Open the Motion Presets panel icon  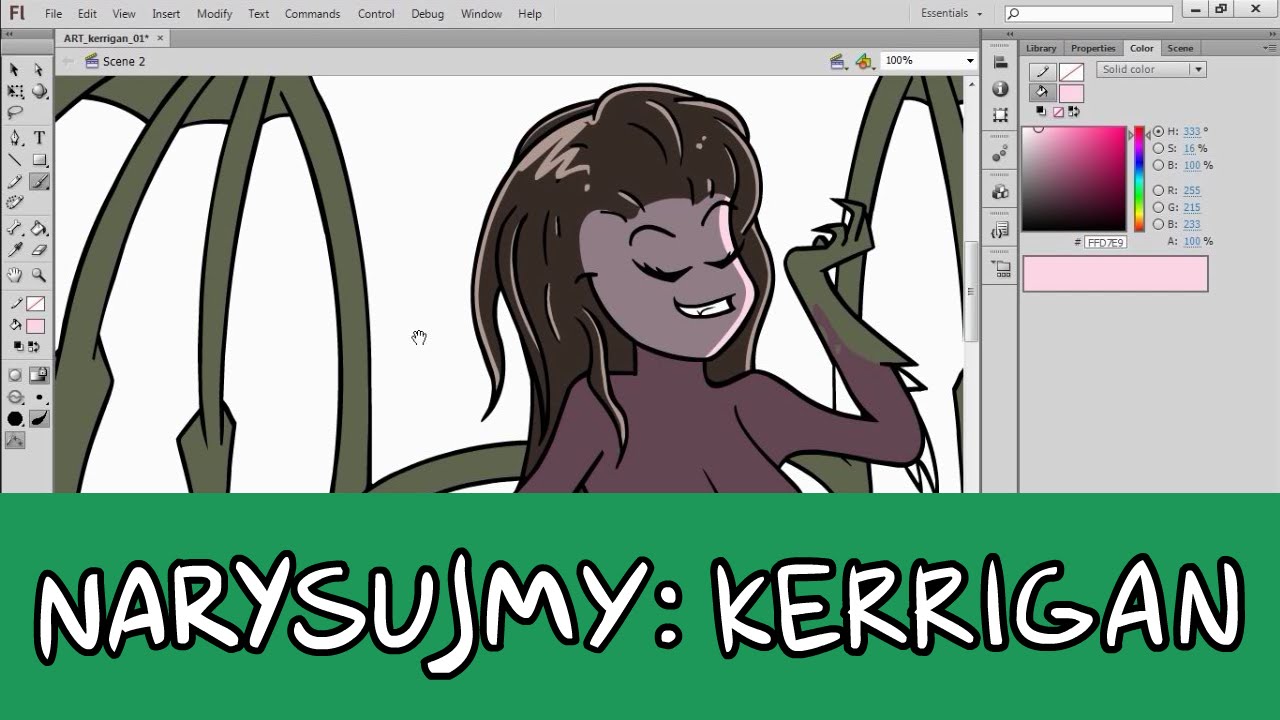tap(1000, 154)
